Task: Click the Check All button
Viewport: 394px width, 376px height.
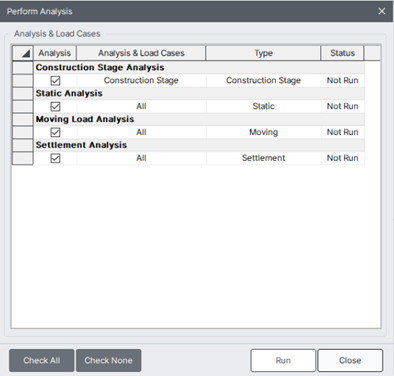Action: pos(42,360)
